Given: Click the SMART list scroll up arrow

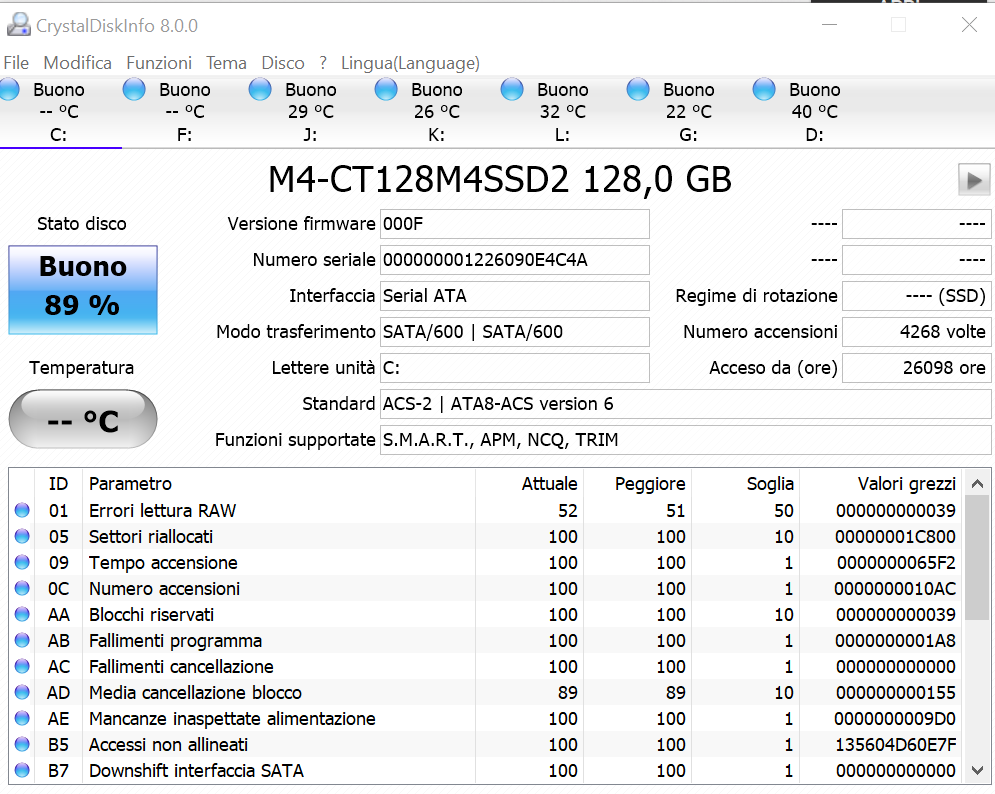Looking at the screenshot, I should 977,484.
